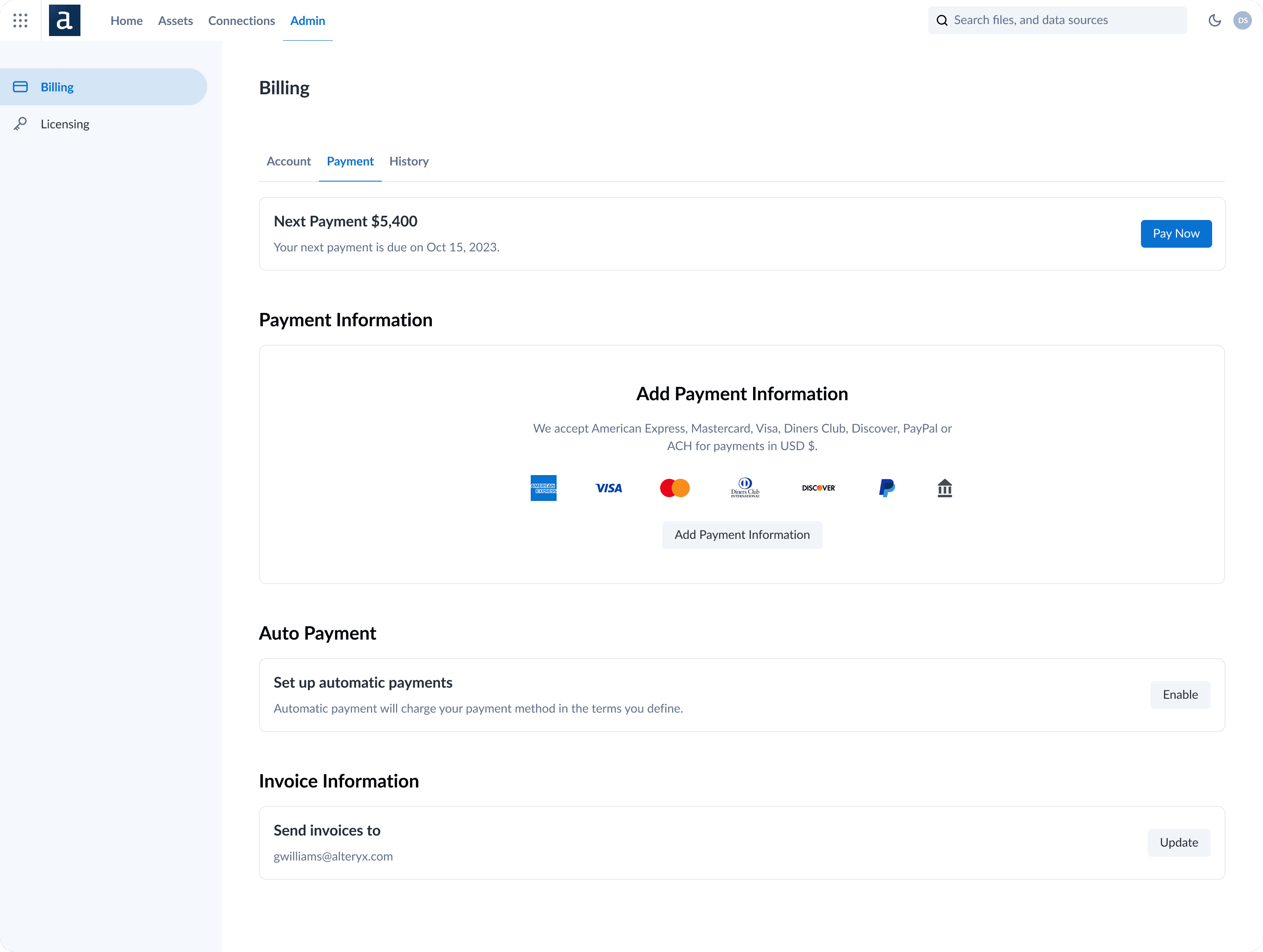Screen dimensions: 1263x952
Task: Click the ACH bank building icon
Action: [945, 488]
